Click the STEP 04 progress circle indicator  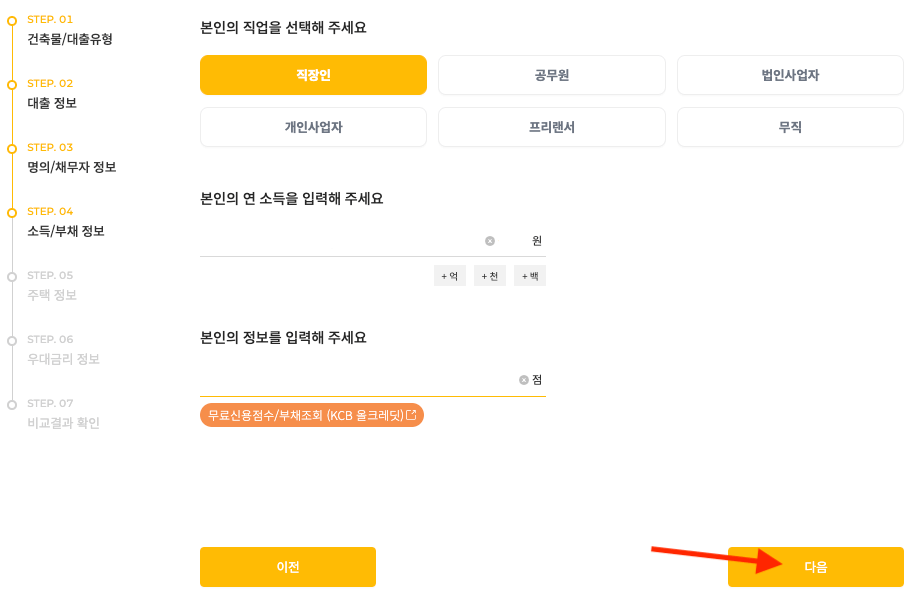coord(13,212)
